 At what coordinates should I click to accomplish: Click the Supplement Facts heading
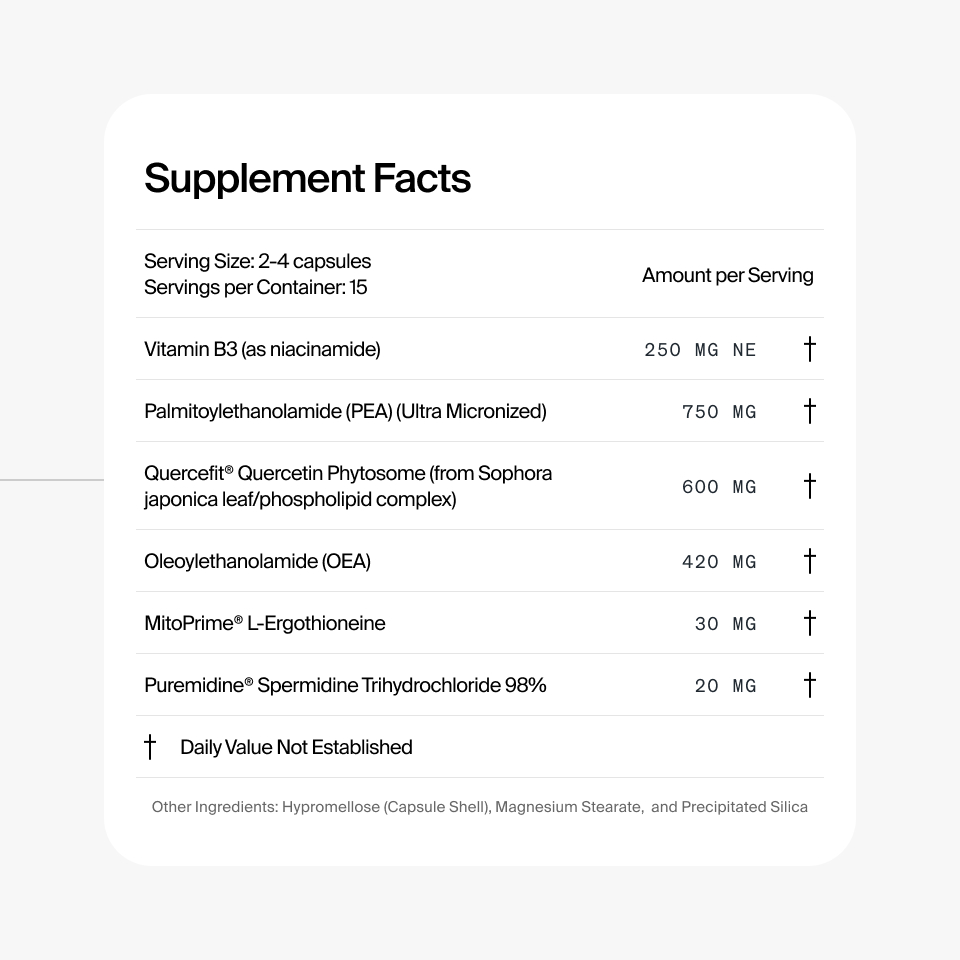click(x=307, y=178)
